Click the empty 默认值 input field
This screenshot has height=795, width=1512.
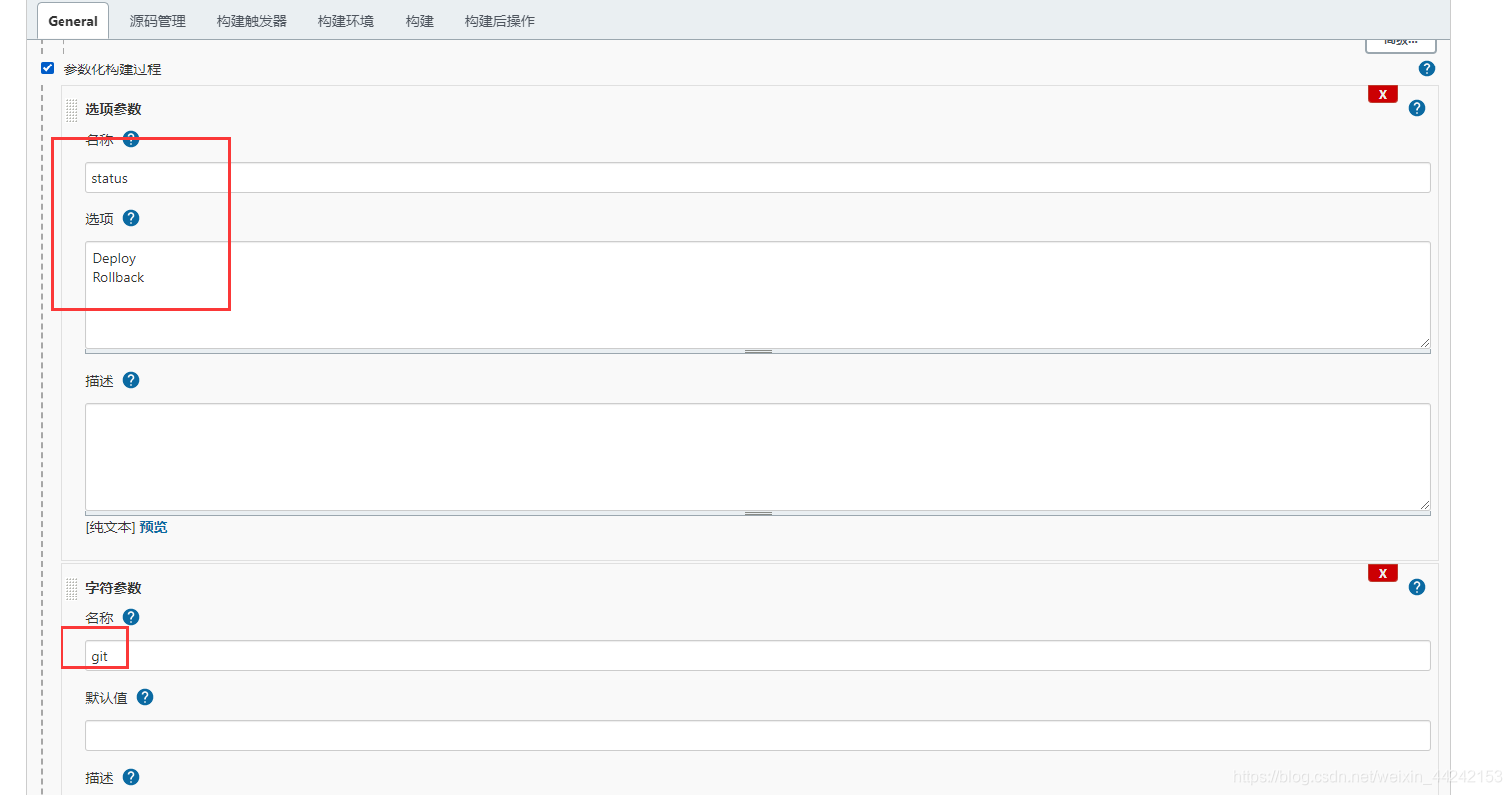[757, 735]
